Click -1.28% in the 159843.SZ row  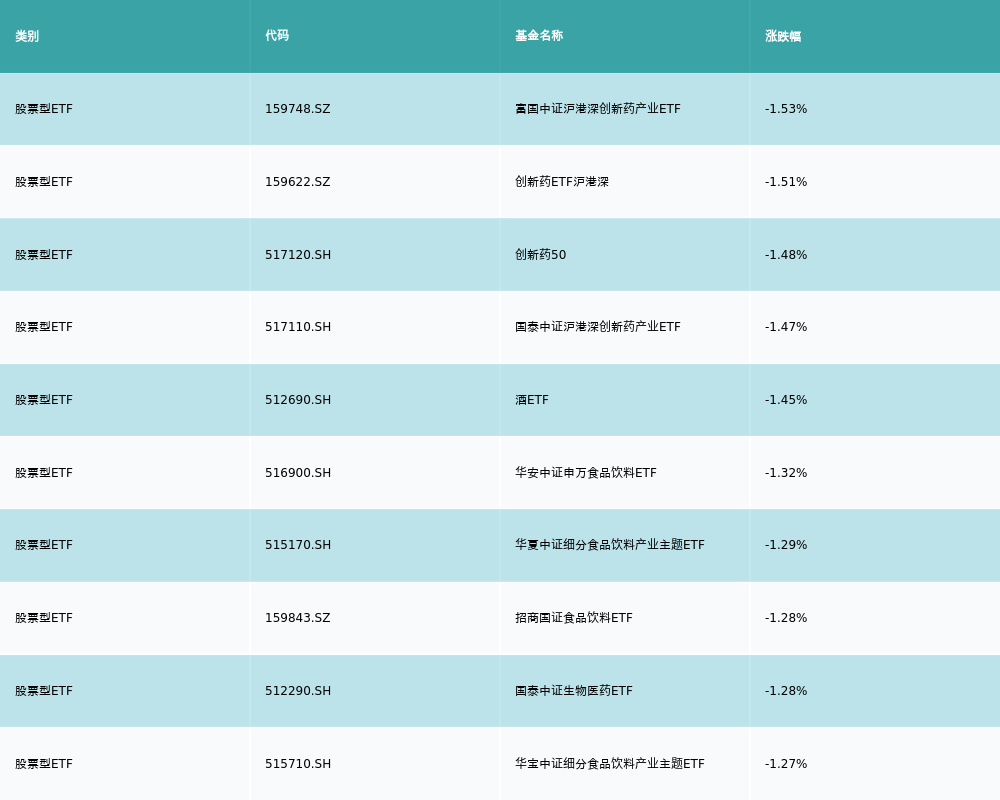point(786,618)
